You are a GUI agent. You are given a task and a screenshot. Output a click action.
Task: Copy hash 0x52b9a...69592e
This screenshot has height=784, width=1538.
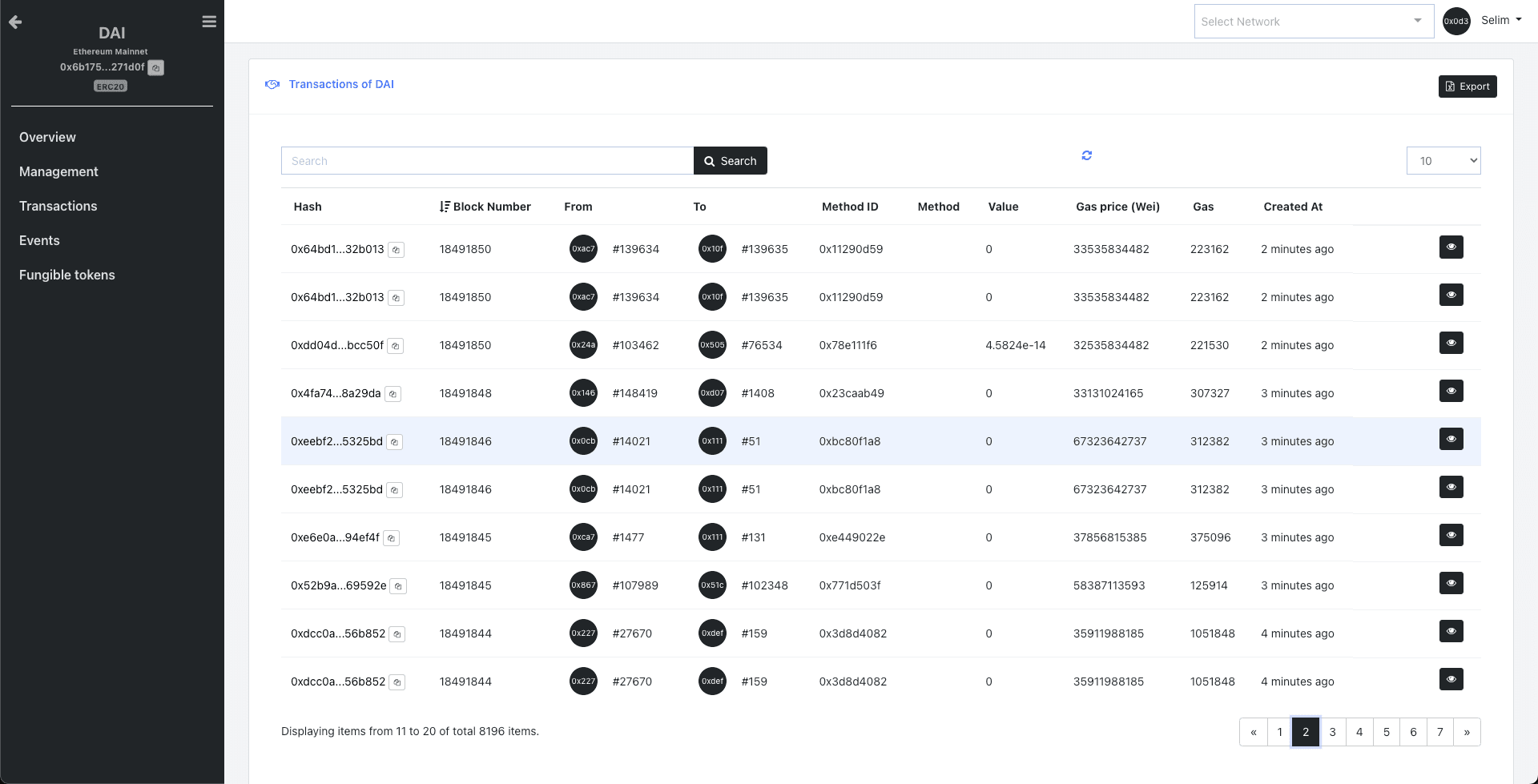coord(398,586)
